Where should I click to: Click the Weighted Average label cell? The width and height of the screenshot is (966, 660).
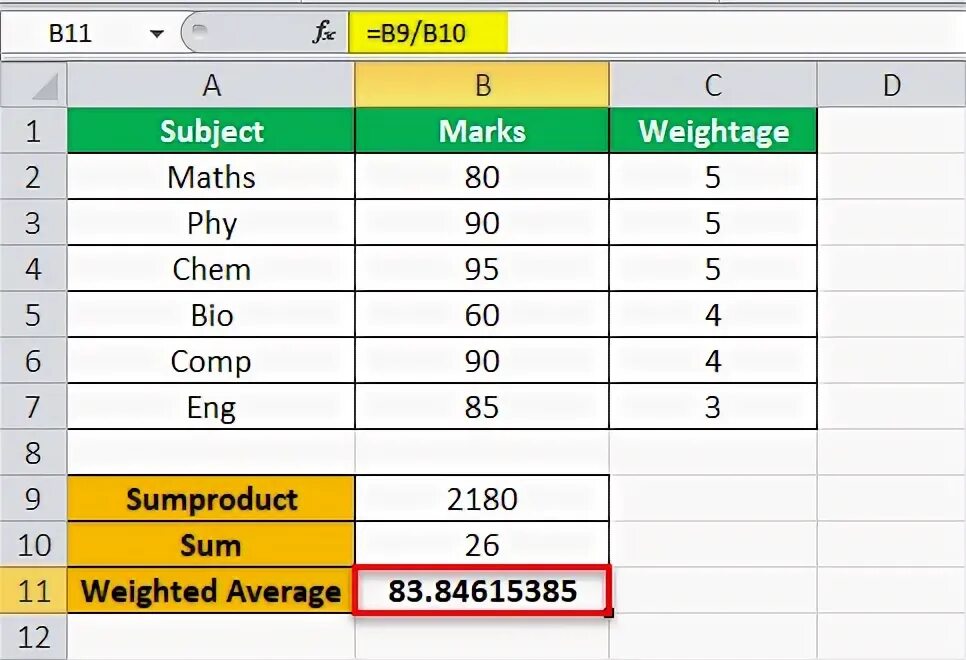click(211, 590)
